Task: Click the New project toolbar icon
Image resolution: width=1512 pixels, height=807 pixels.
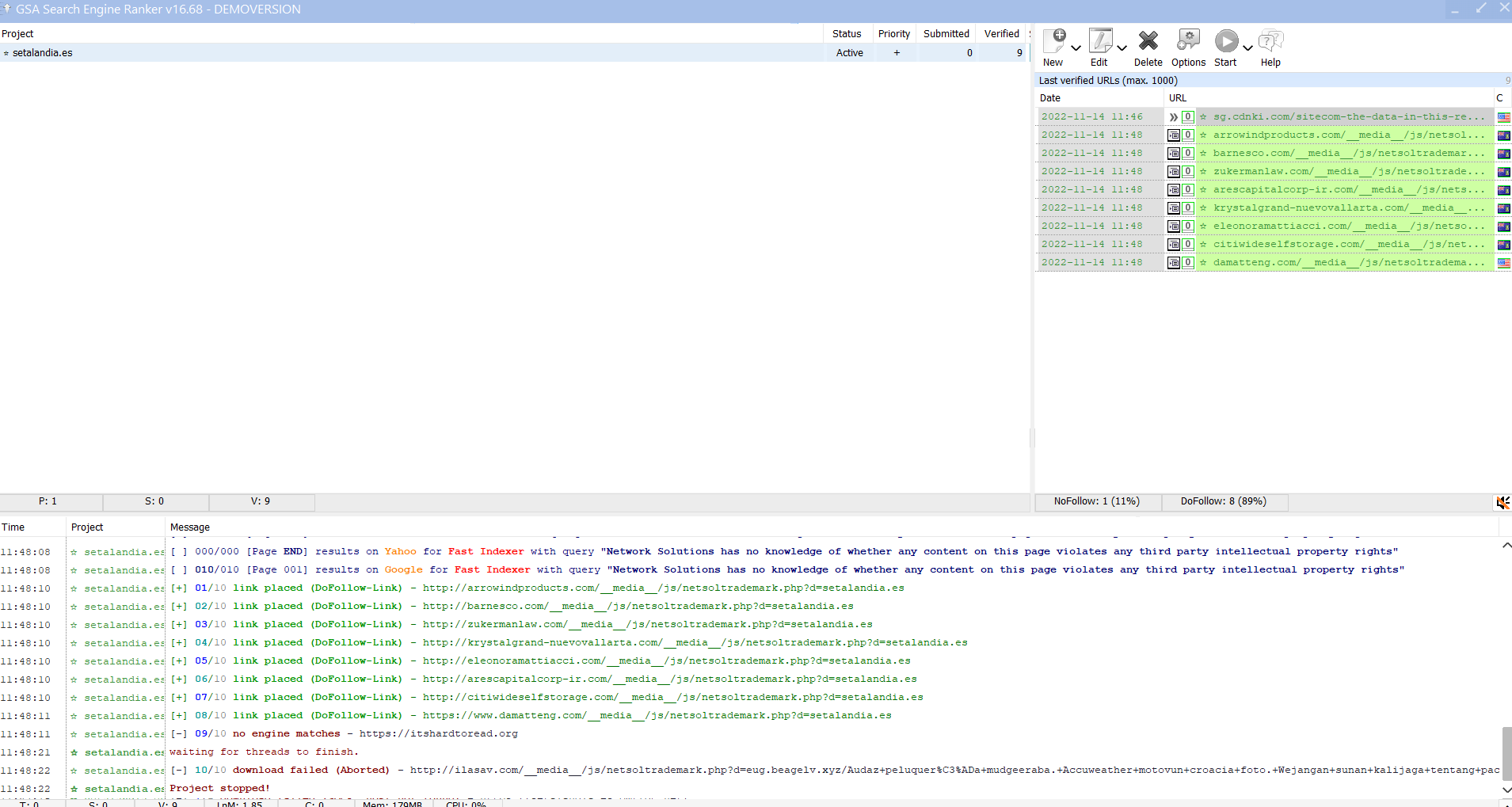Action: click(x=1054, y=41)
